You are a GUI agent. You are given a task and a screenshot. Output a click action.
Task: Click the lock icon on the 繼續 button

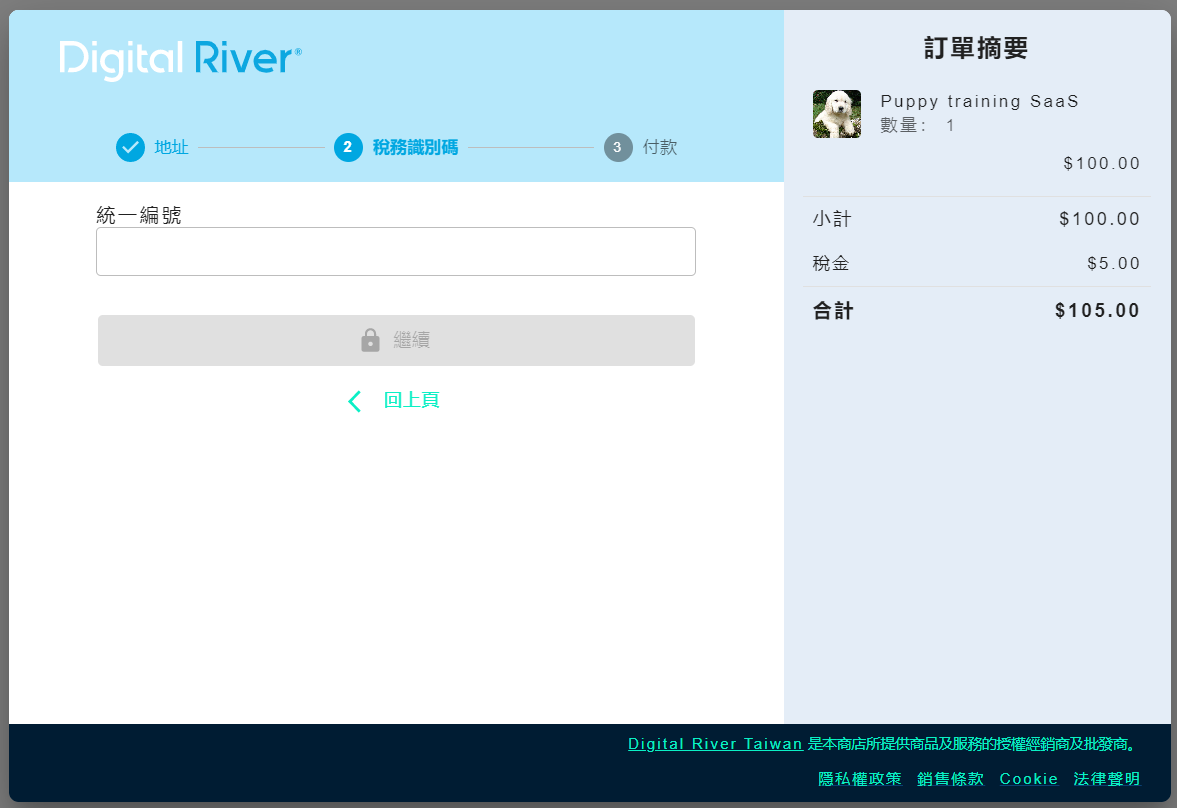(370, 340)
